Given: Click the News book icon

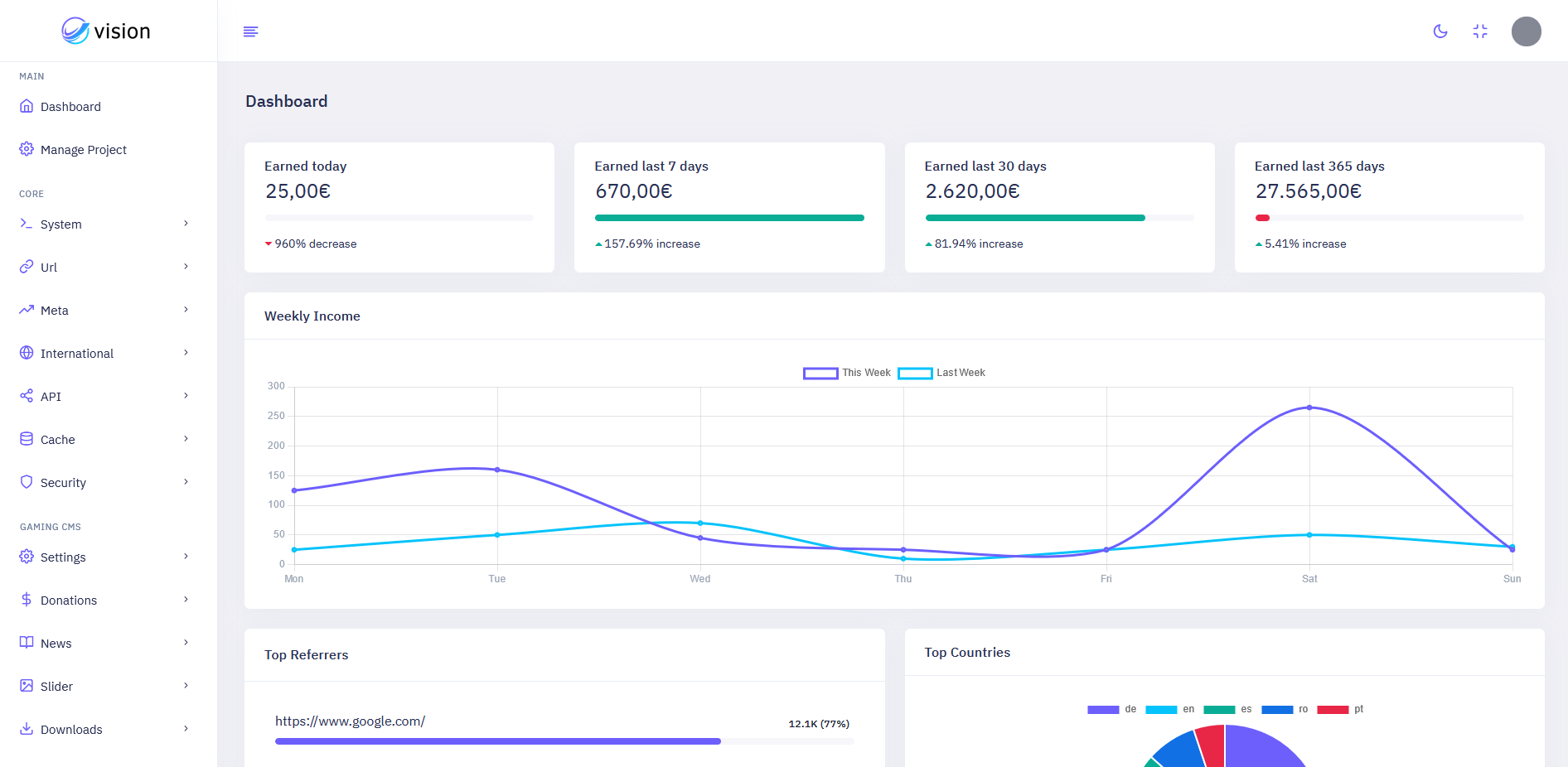Looking at the screenshot, I should point(27,643).
